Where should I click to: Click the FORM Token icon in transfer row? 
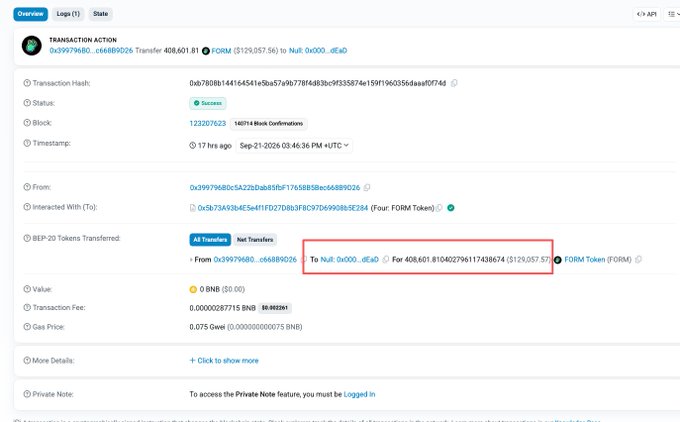pos(558,260)
